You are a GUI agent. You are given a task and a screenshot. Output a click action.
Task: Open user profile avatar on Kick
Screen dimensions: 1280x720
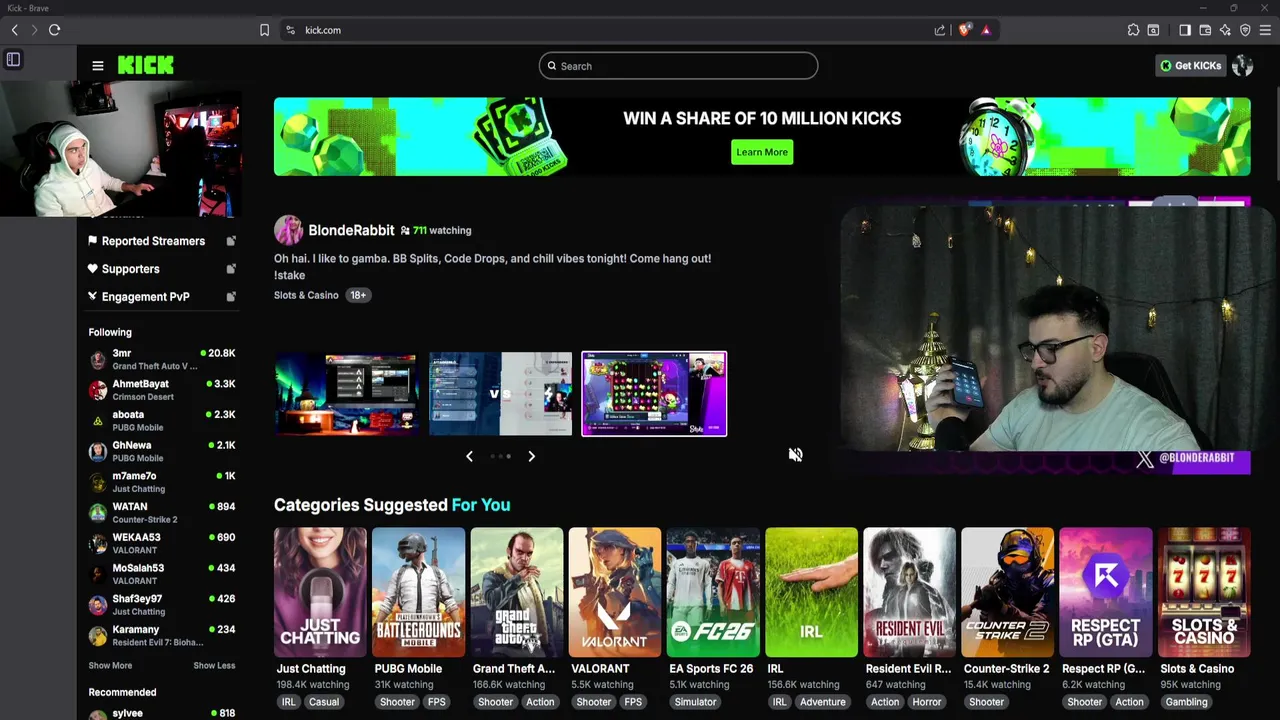[x=1243, y=66]
